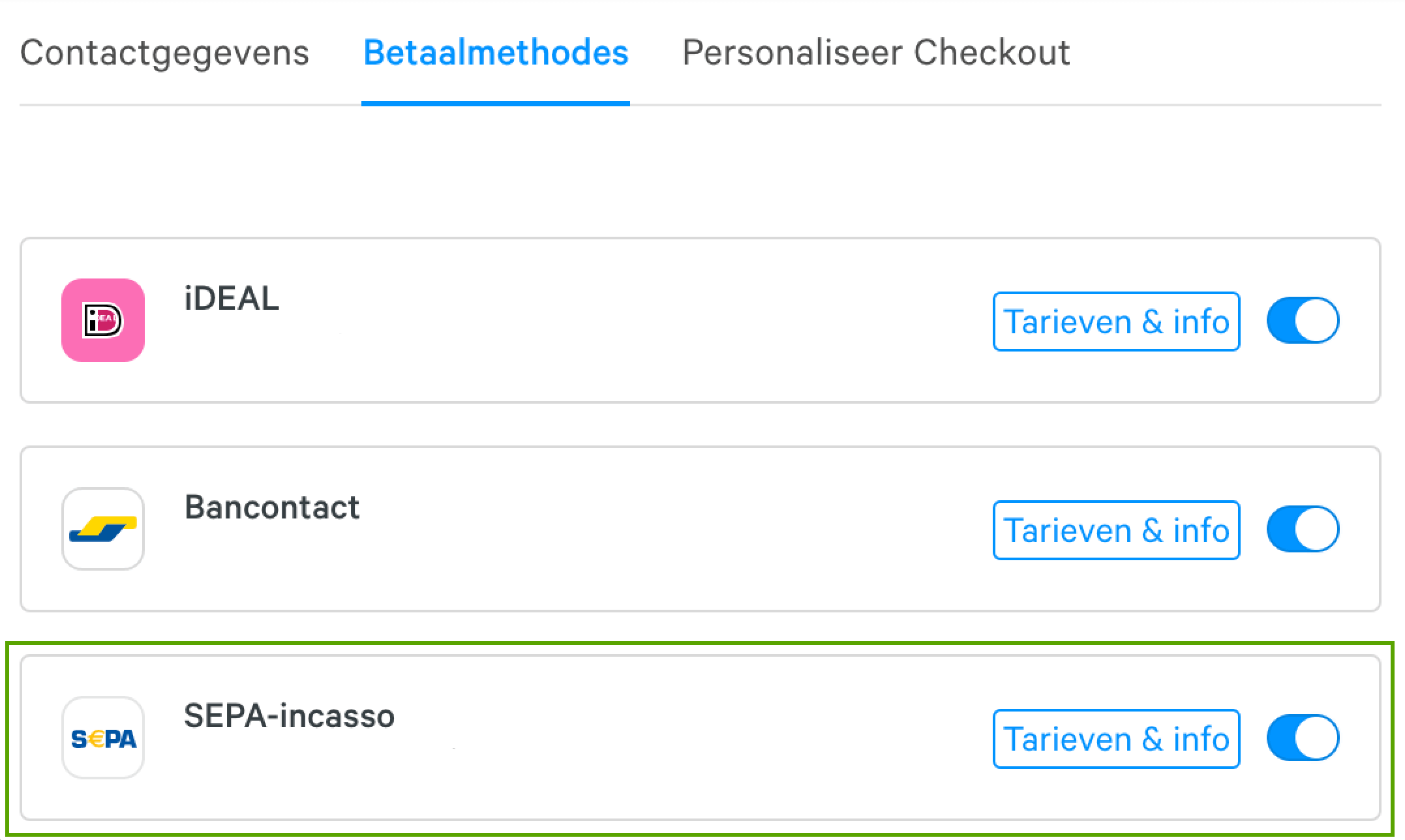Click the iDEAL payment method name
Screen dimensions: 1405x840
pos(232,299)
